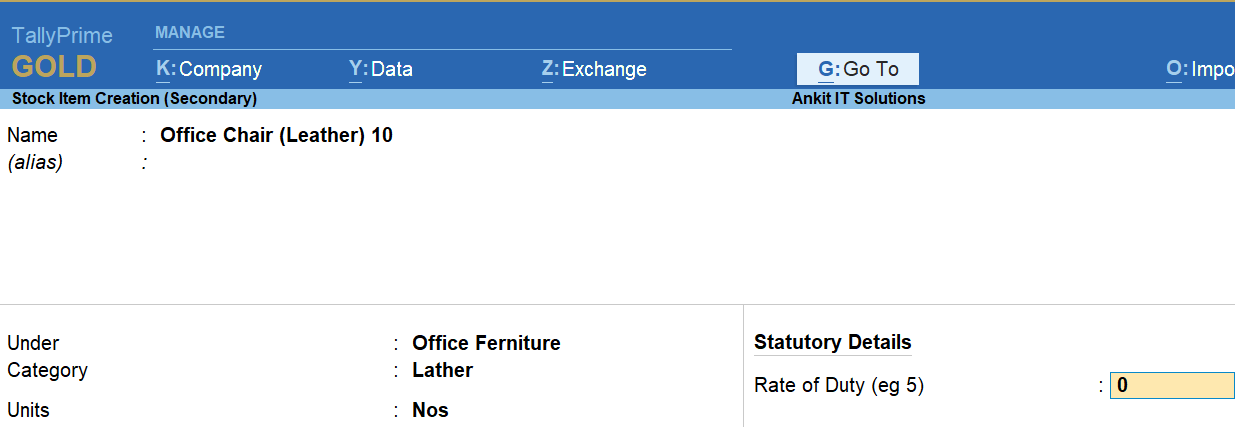Screen dimensions: 1235x427
Task: Open the Units field showing Nos
Action: (430, 410)
